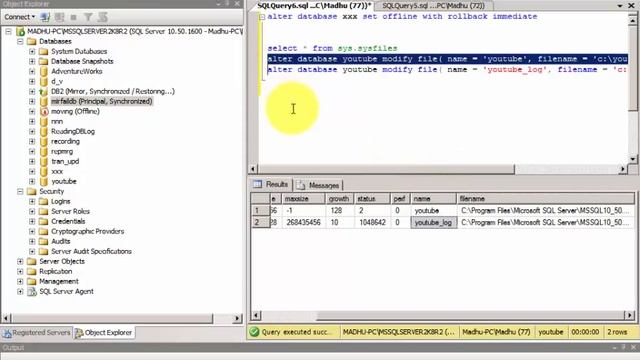Screen dimensions: 640x360
Task: Click the Messages tab page icon
Action: coord(301,185)
